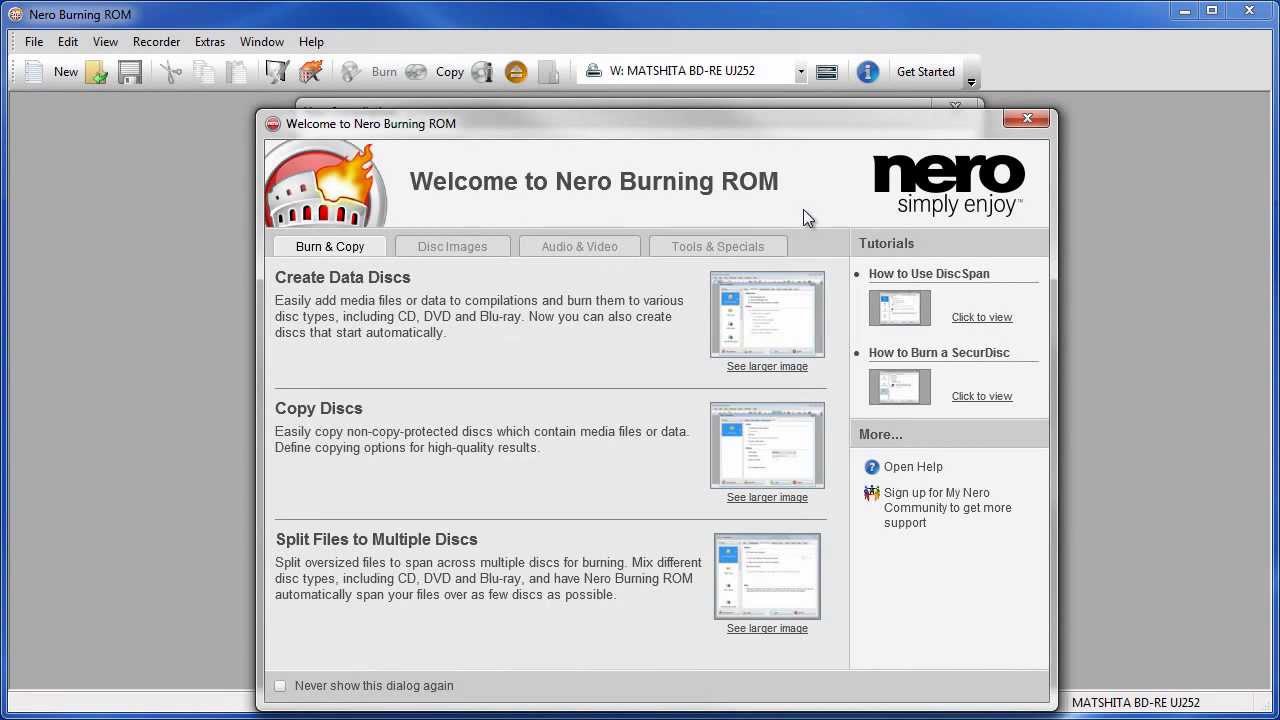Click the burning house toolbar icon

(311, 72)
